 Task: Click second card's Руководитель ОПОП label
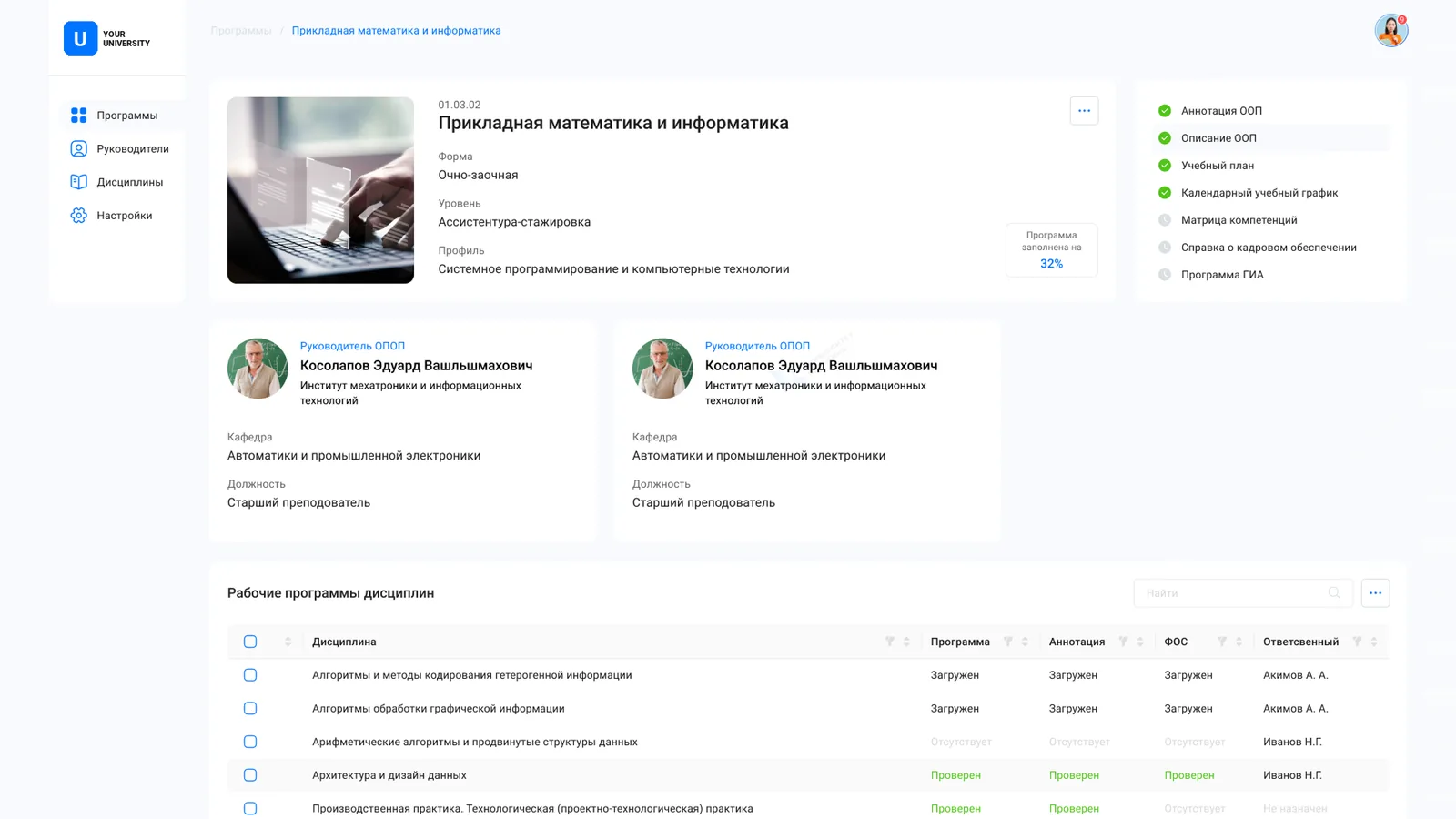pyautogui.click(x=757, y=346)
